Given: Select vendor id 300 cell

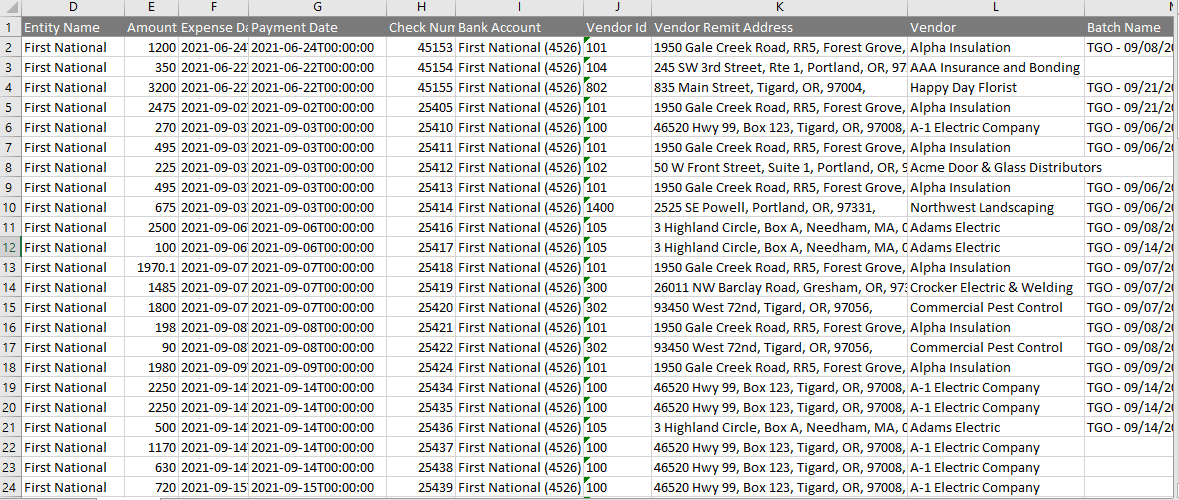Looking at the screenshot, I should [x=618, y=287].
